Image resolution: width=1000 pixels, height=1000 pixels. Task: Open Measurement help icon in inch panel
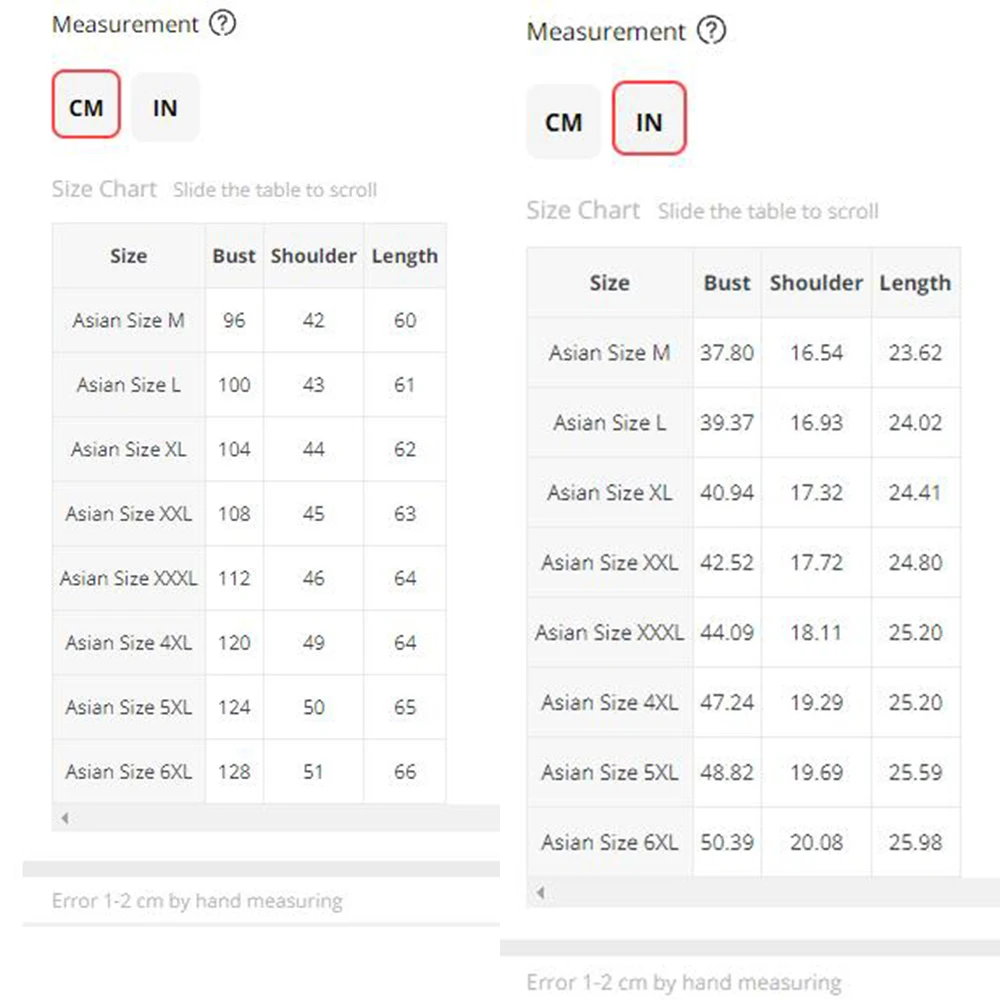[711, 31]
